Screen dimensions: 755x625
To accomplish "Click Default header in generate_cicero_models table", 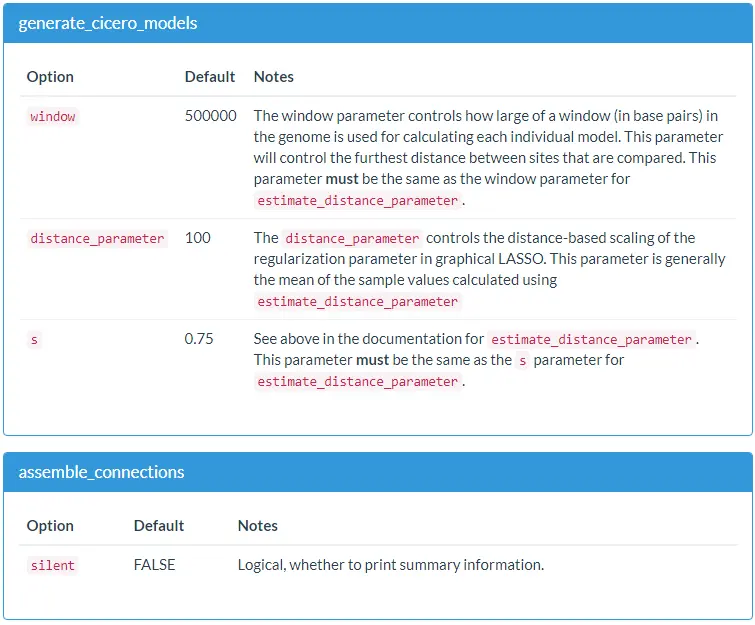I will pyautogui.click(x=210, y=77).
